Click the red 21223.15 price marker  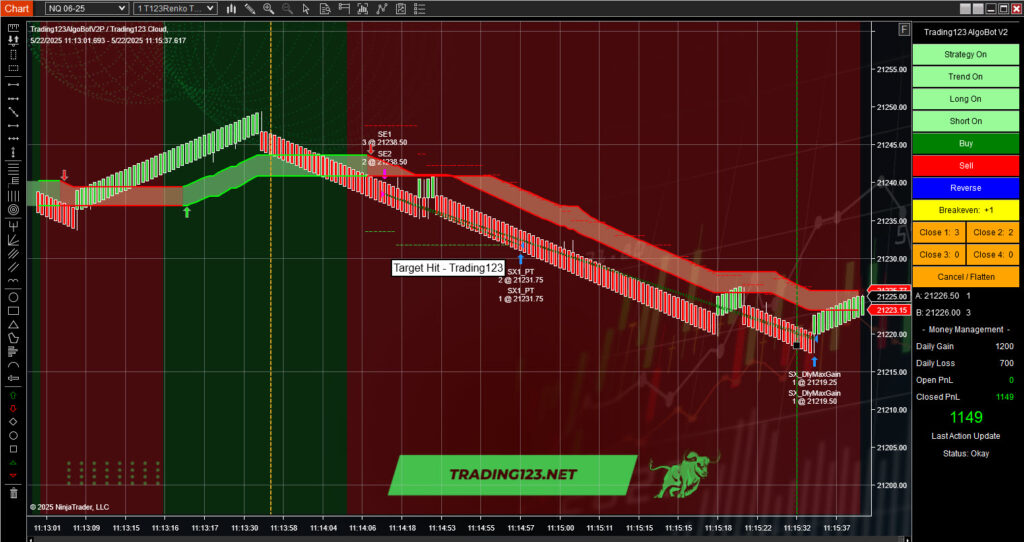tap(889, 310)
